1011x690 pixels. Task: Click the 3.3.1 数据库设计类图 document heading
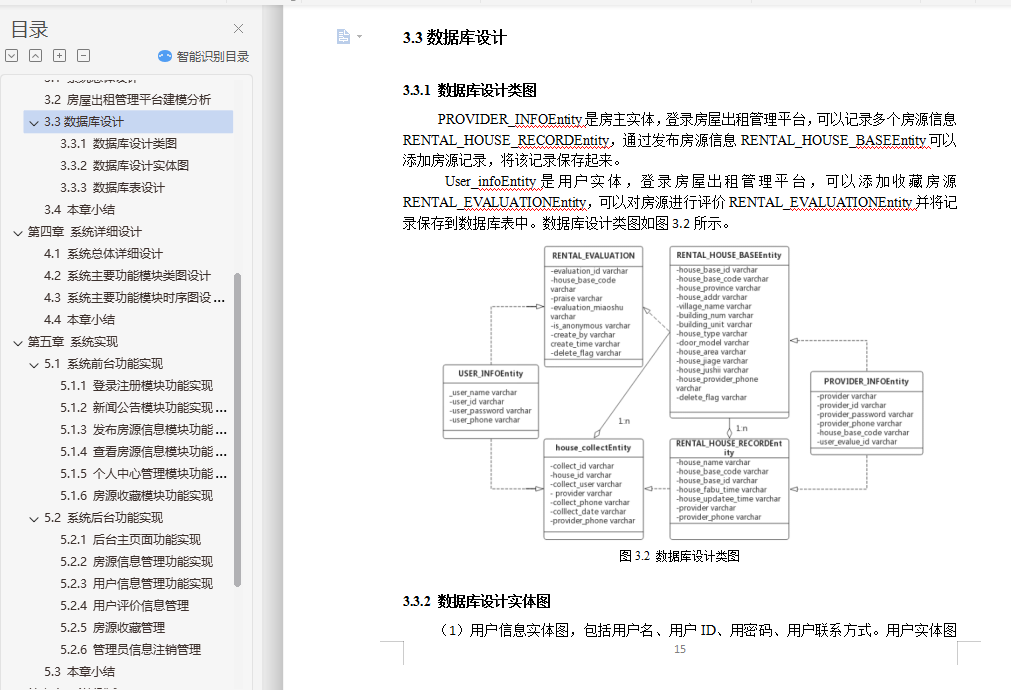click(x=469, y=90)
